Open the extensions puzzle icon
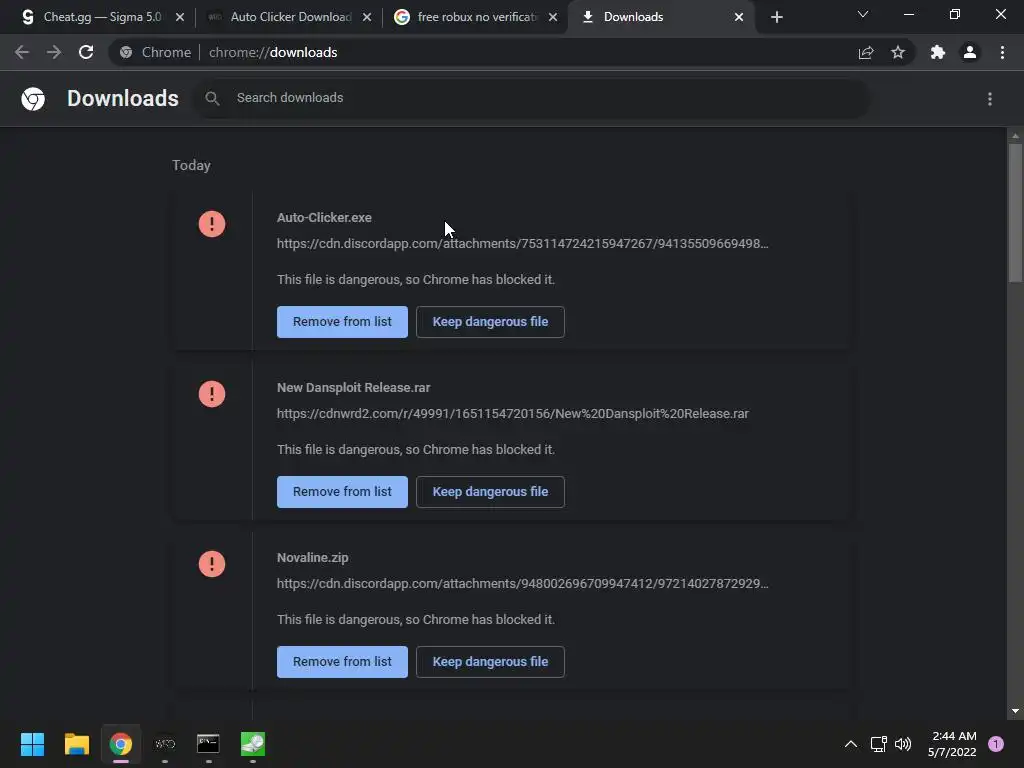 pyautogui.click(x=938, y=52)
